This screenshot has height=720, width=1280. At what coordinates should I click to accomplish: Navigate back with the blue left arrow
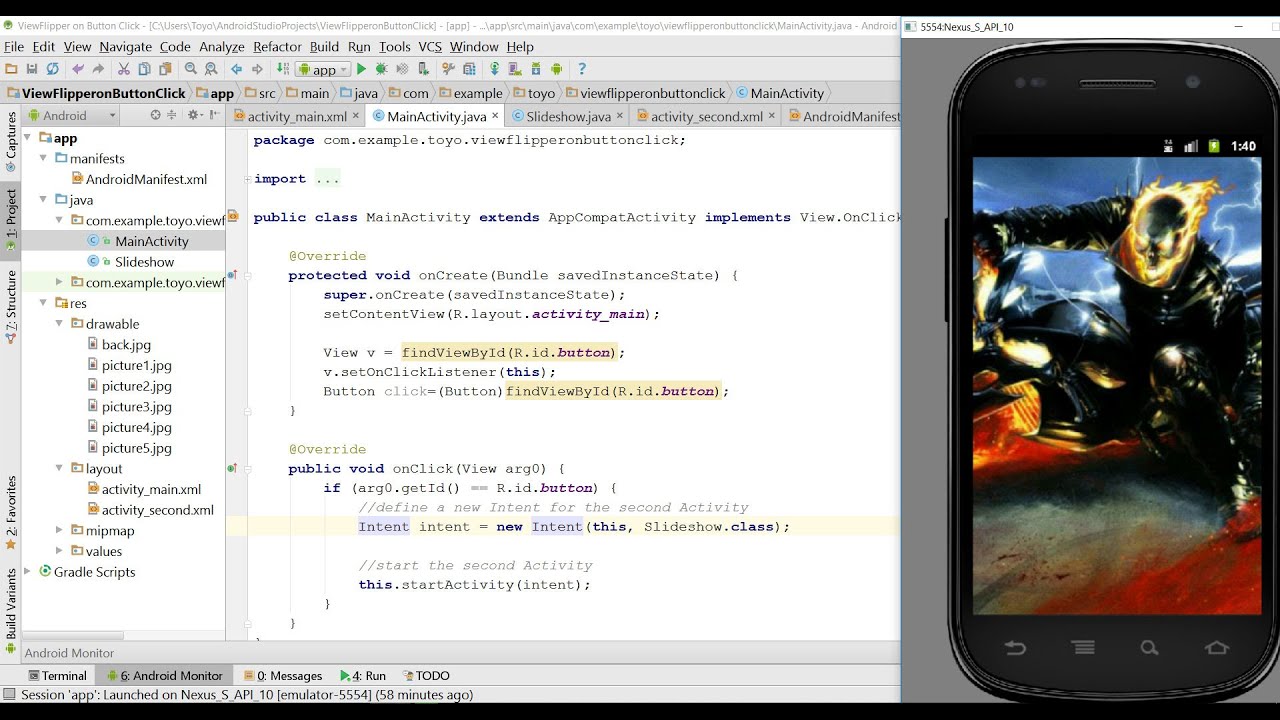(237, 69)
